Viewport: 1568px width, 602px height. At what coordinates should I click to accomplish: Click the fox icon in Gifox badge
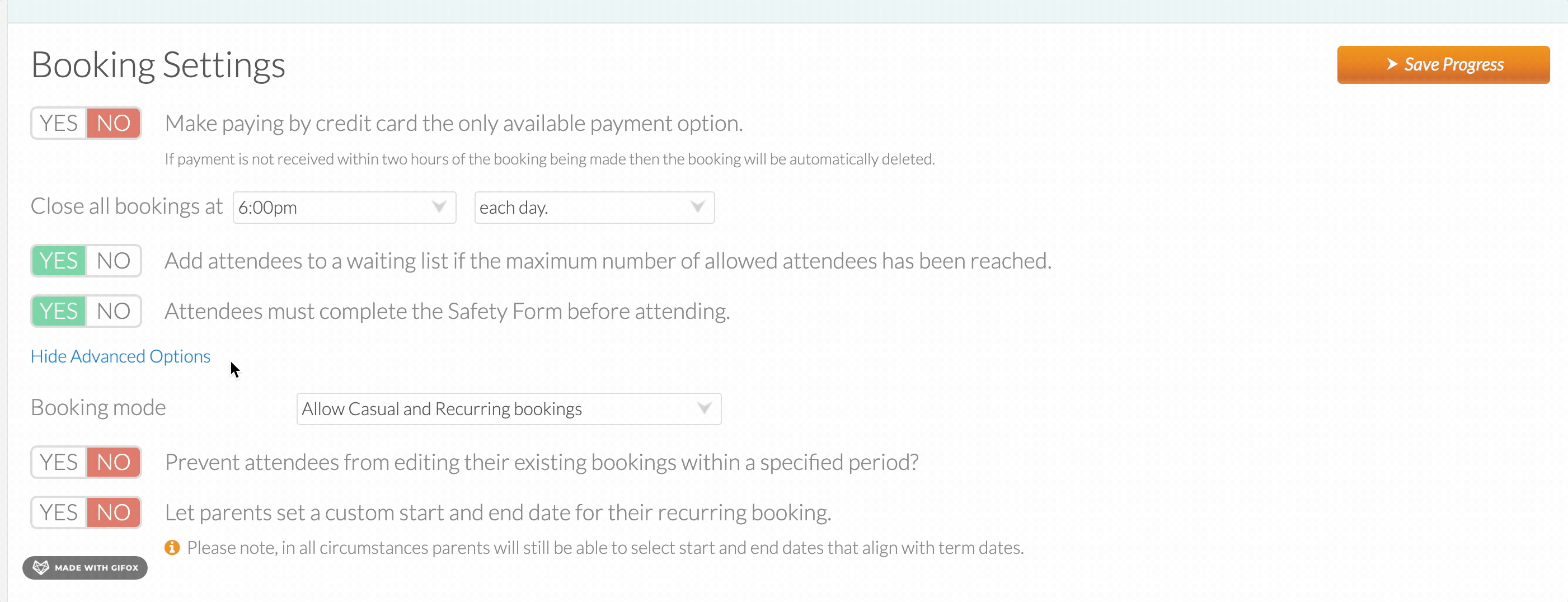[x=41, y=567]
